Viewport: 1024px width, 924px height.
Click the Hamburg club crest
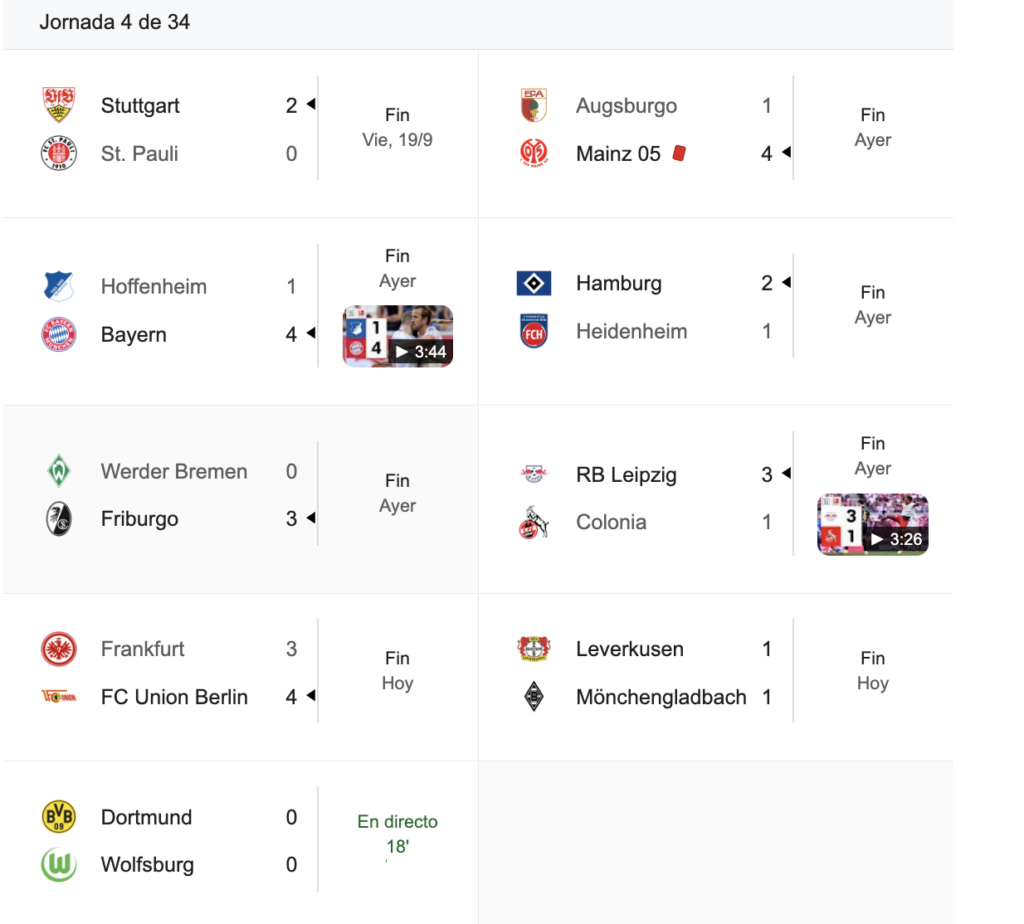[533, 283]
